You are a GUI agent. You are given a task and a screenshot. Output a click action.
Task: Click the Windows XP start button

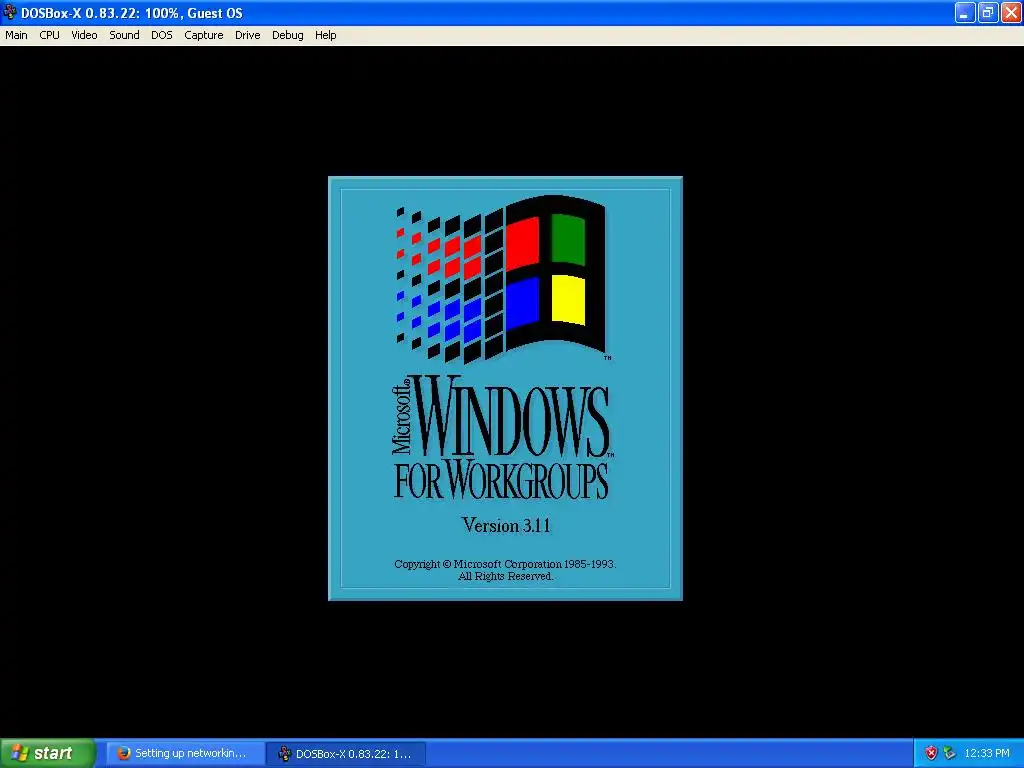[x=48, y=753]
